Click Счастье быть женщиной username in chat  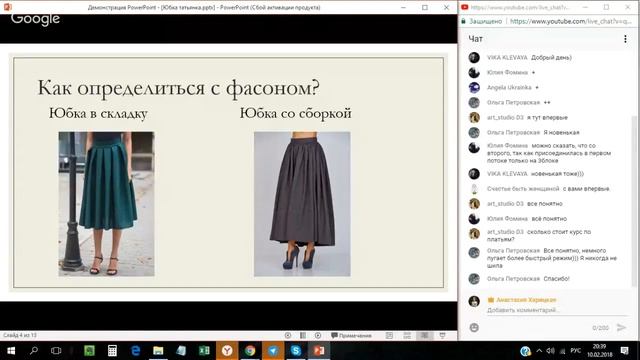[523, 189]
